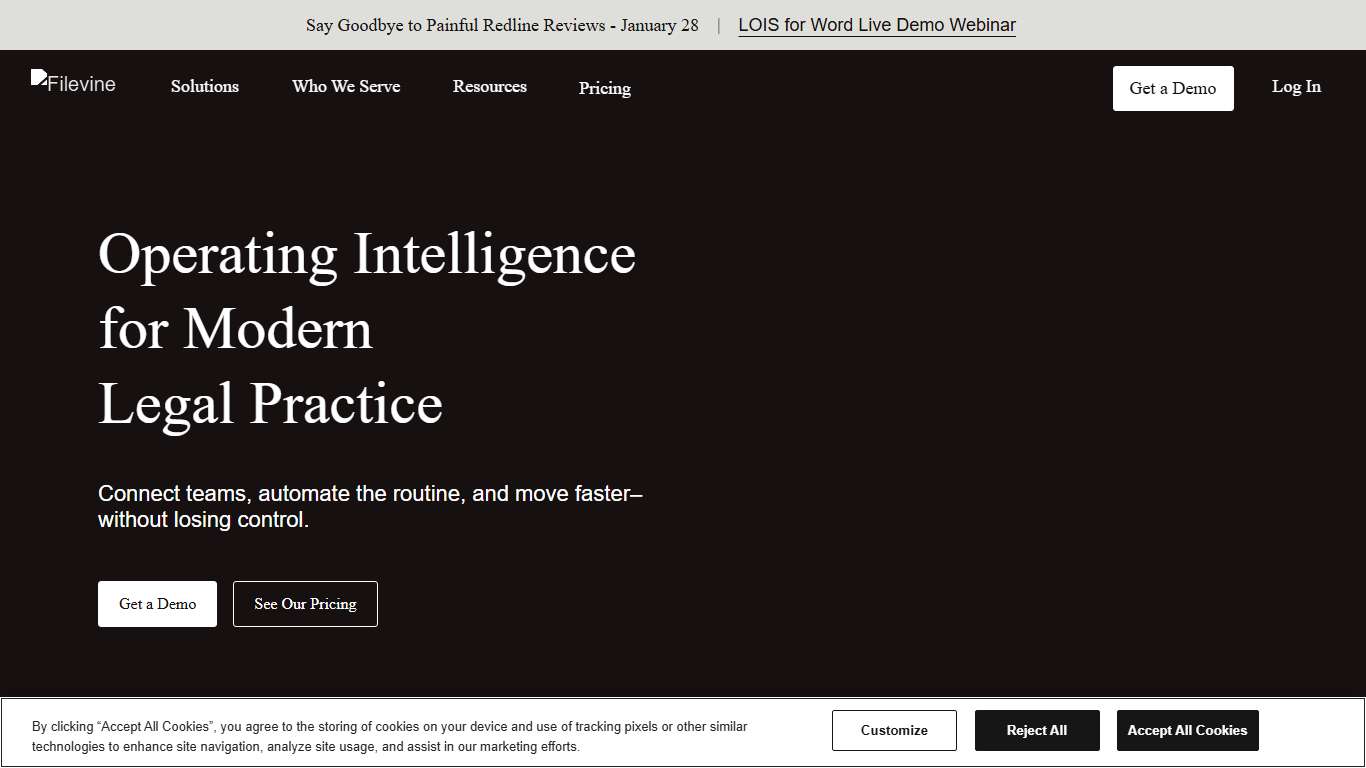Click Get a Demo in the header
Viewport: 1366px width, 768px height.
coord(1172,88)
